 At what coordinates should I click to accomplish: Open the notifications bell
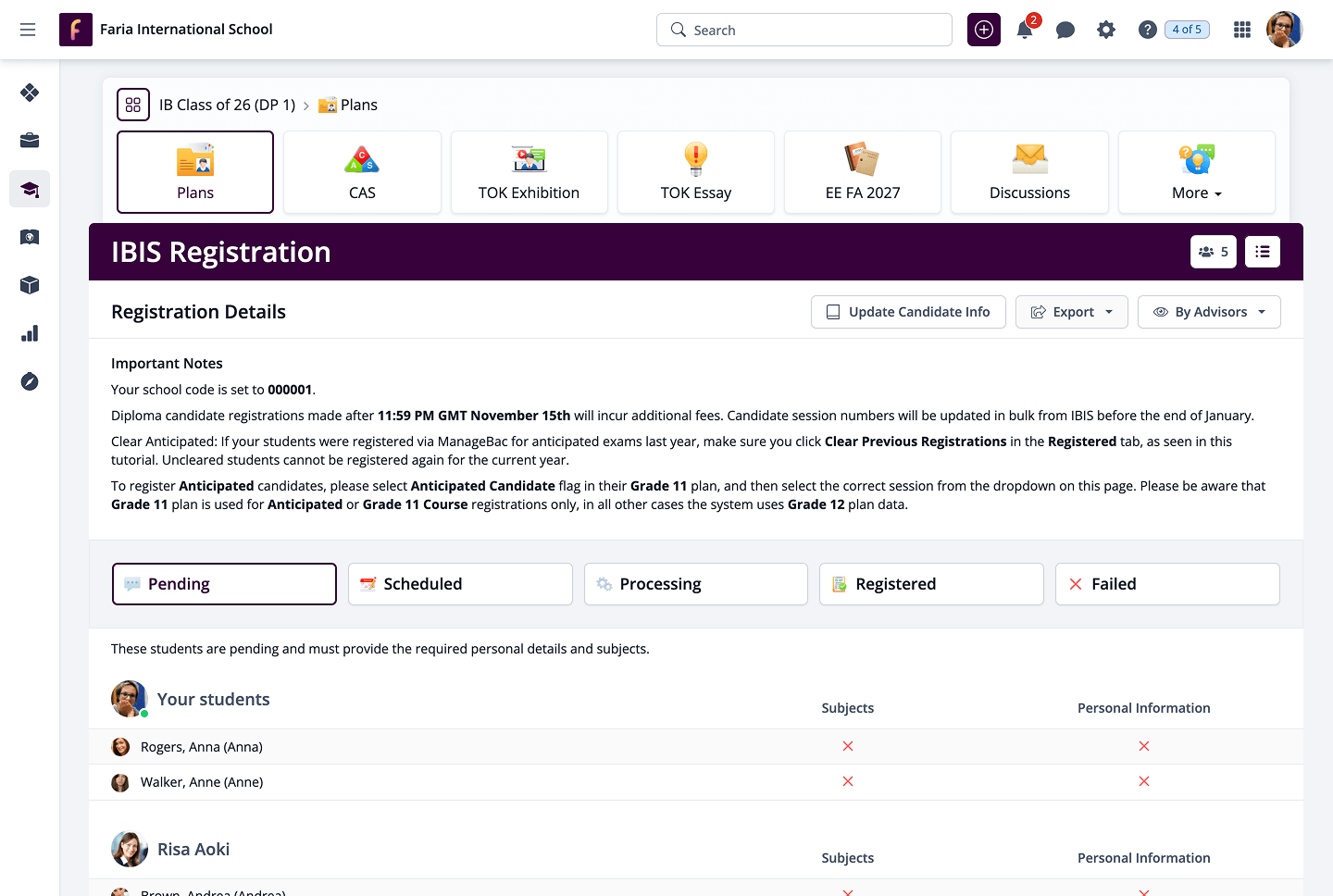[1025, 31]
